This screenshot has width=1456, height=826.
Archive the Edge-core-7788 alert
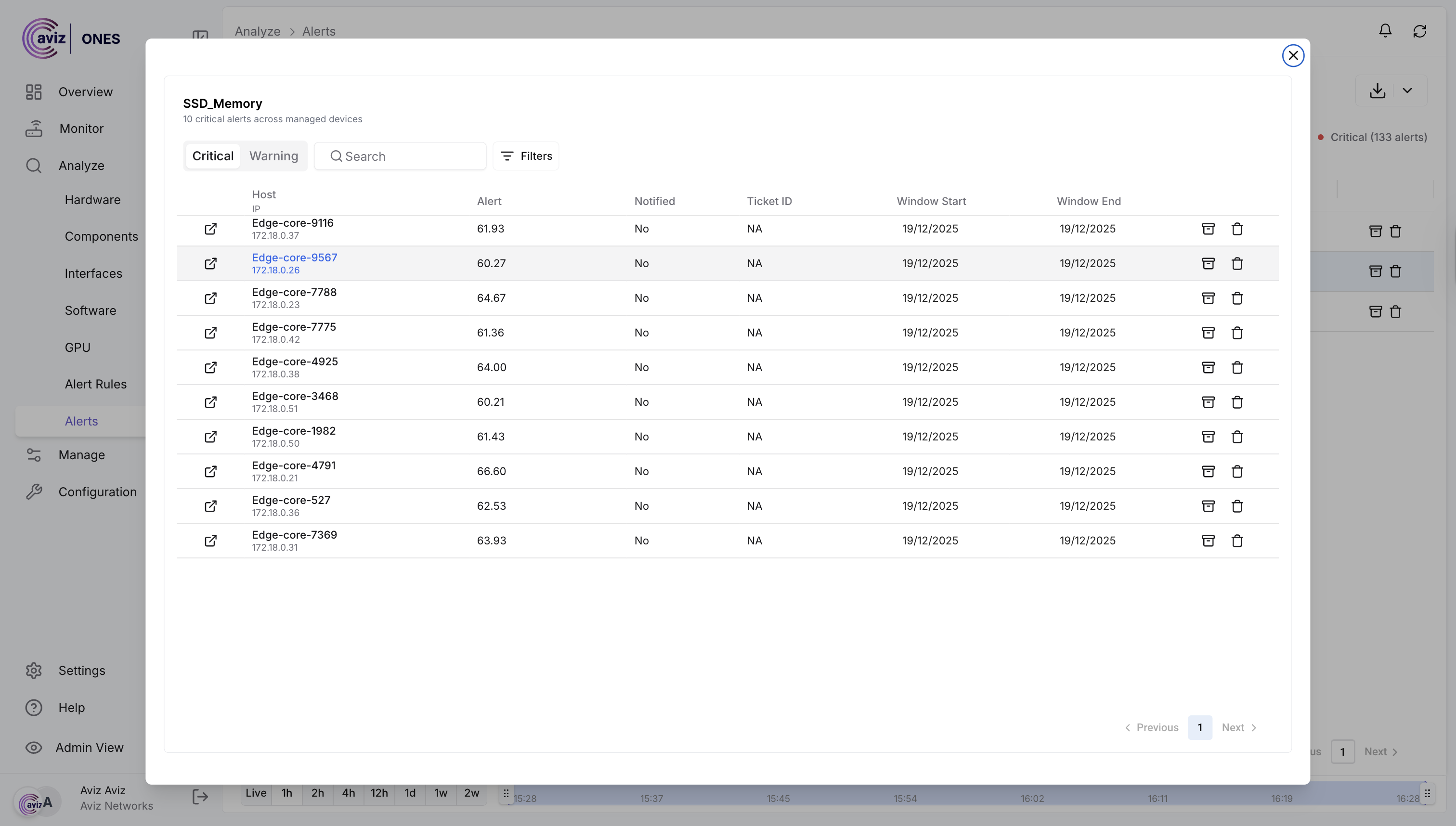(1208, 298)
